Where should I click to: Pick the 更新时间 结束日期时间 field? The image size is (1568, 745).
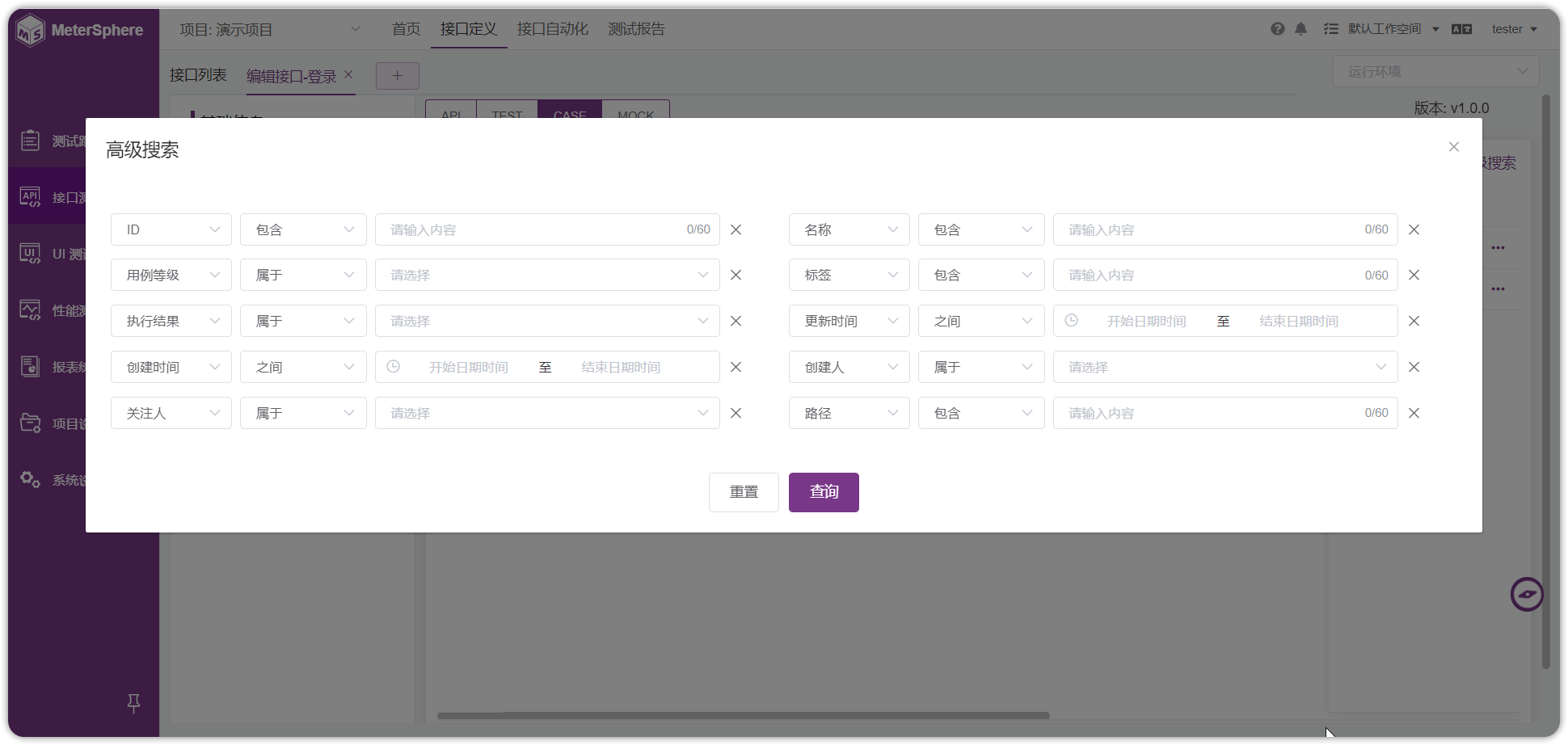pos(1299,321)
